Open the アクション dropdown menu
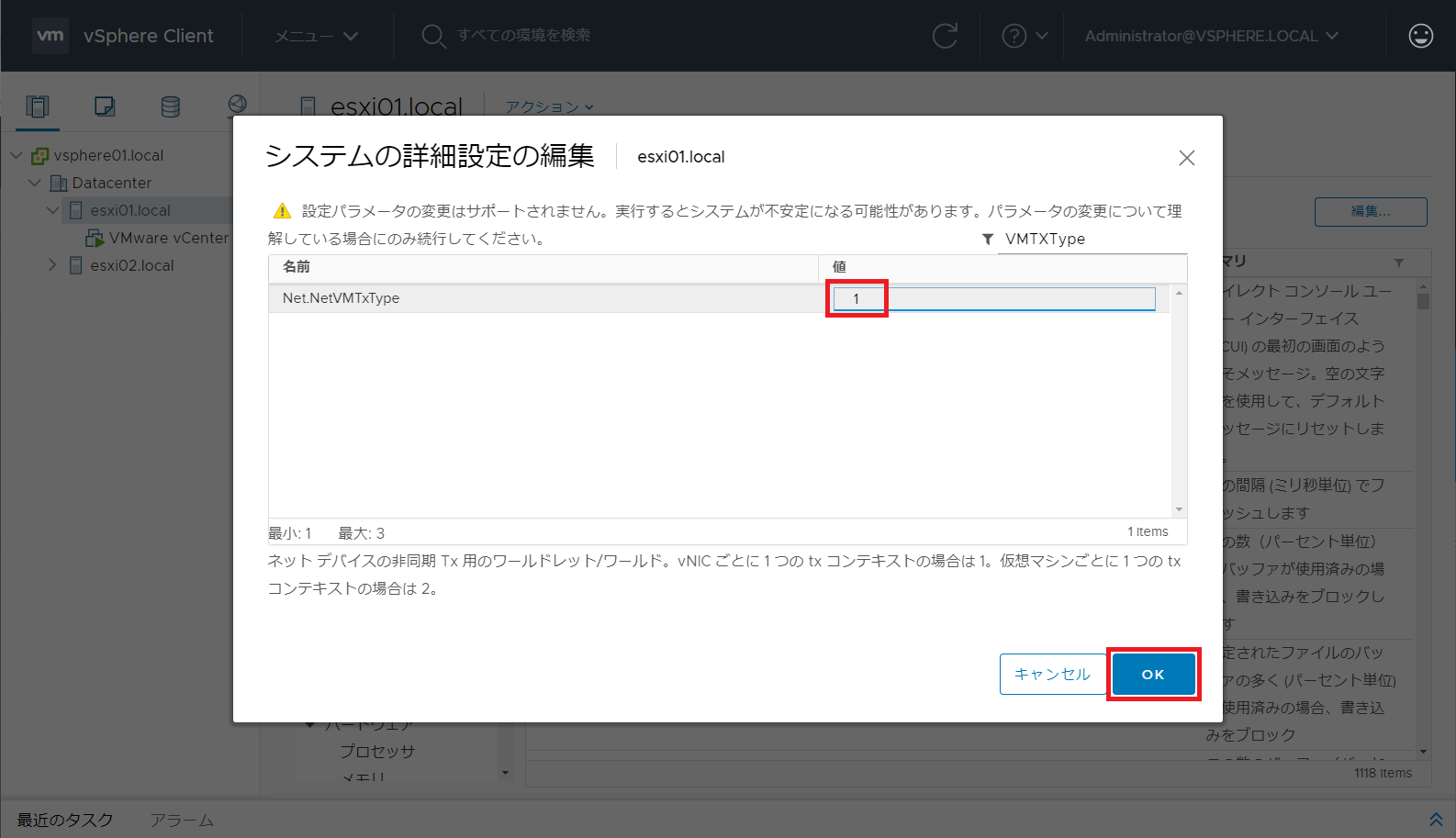Screen dimensions: 1456x838 (549, 106)
